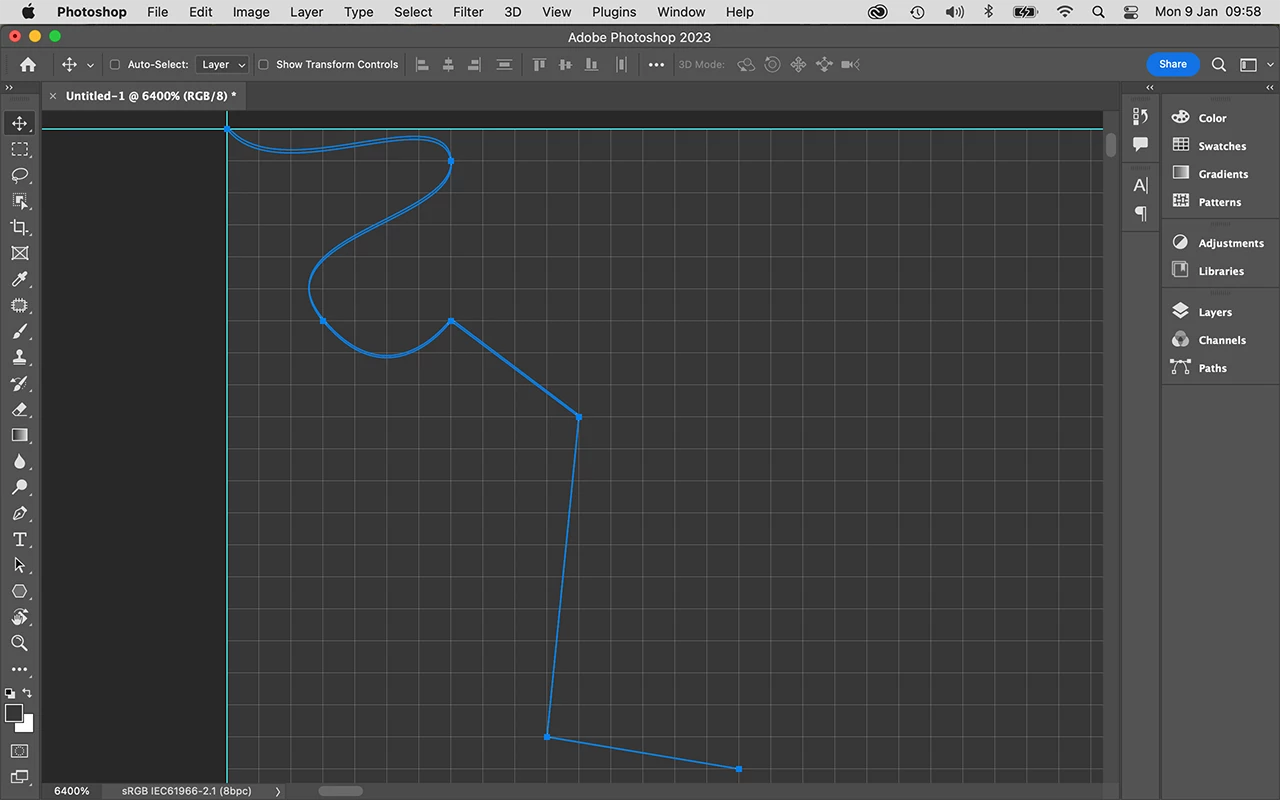Open the Layer menu
The width and height of the screenshot is (1280, 800).
click(x=306, y=12)
